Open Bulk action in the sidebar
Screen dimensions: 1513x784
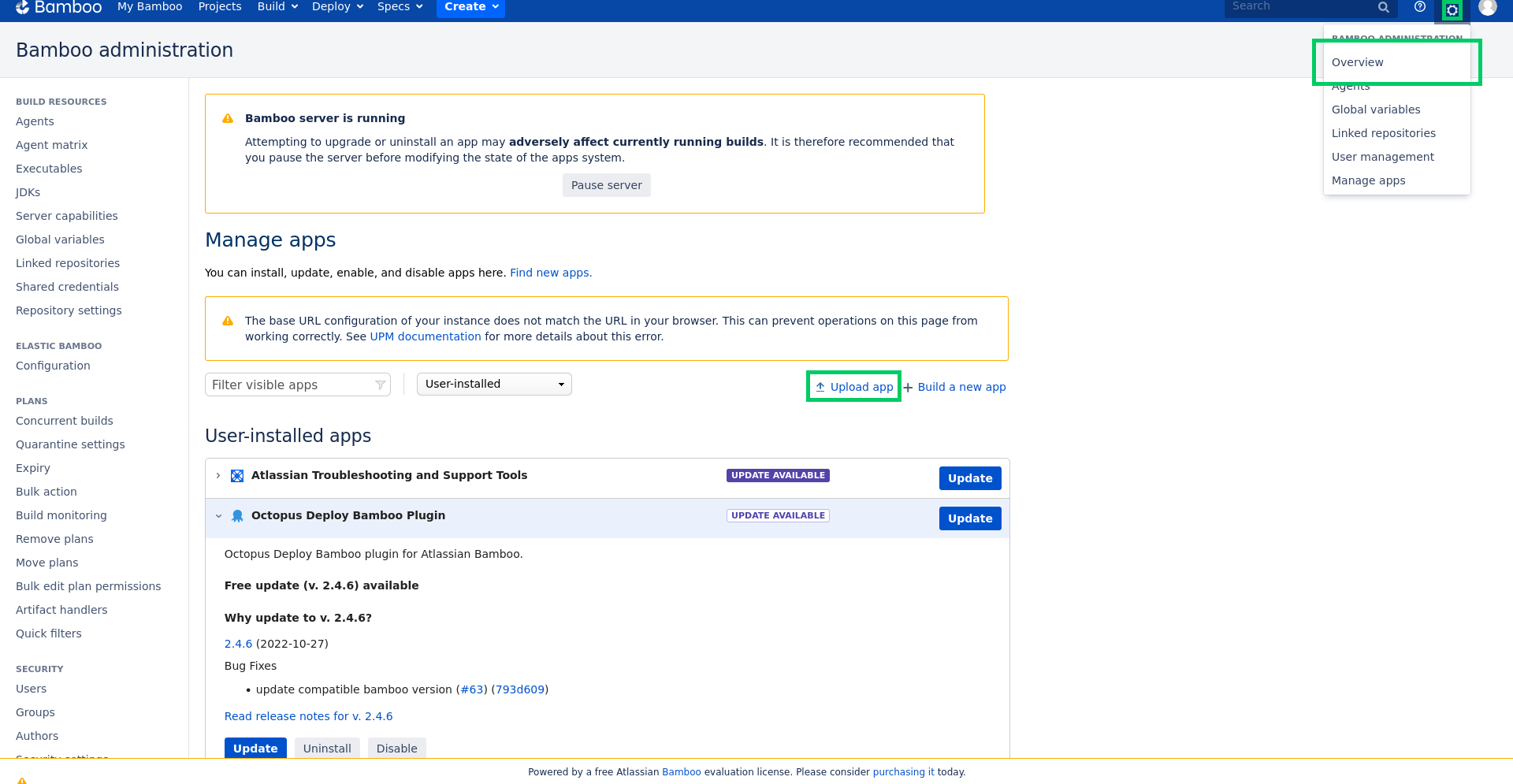pyautogui.click(x=46, y=492)
